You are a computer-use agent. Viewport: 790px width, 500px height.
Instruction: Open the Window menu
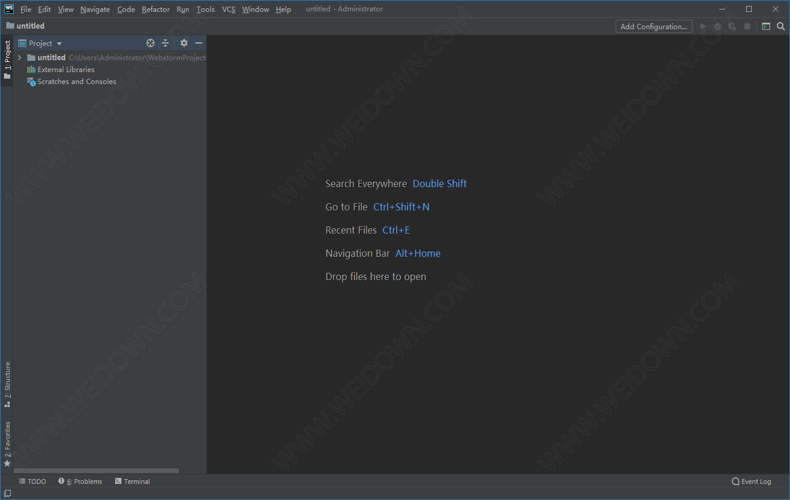tap(255, 9)
